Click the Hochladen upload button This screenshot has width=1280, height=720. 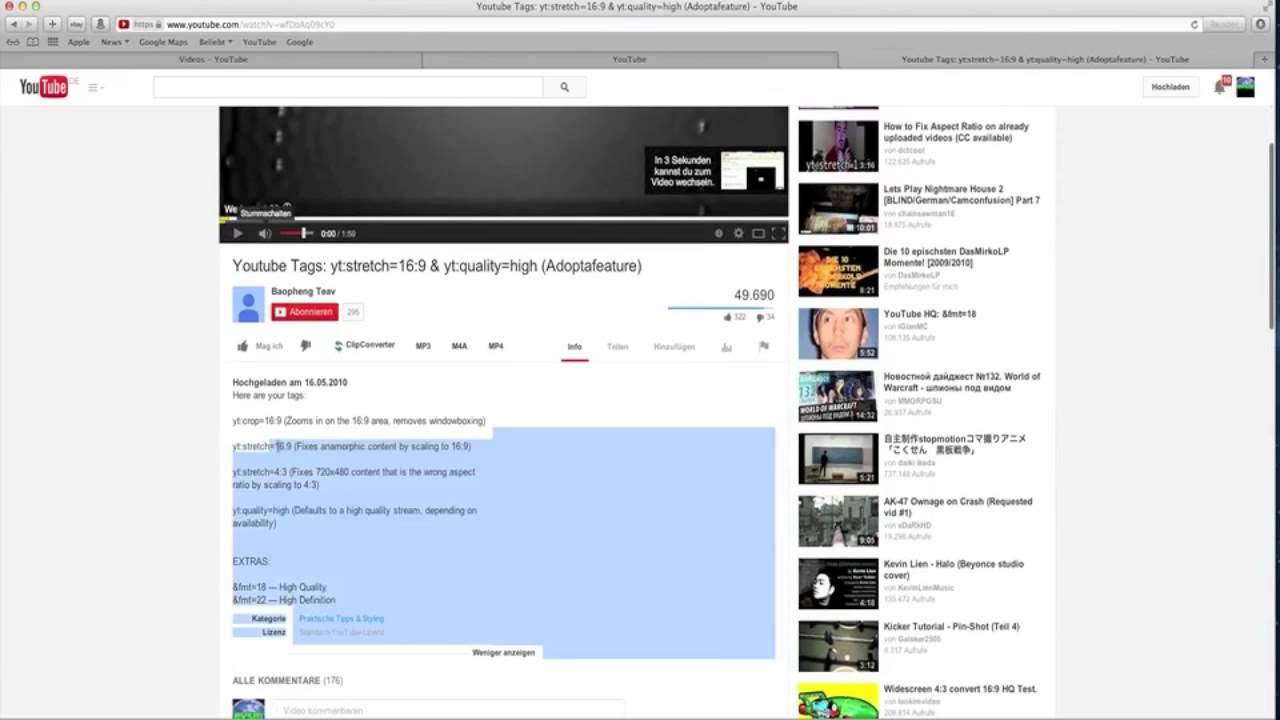pyautogui.click(x=1170, y=87)
